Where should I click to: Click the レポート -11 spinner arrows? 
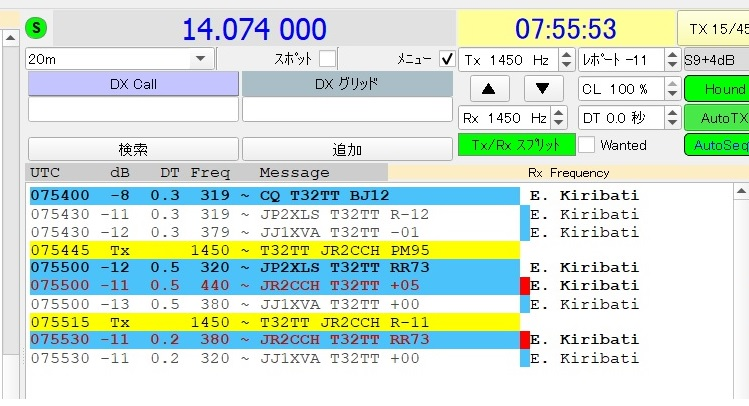[x=673, y=59]
